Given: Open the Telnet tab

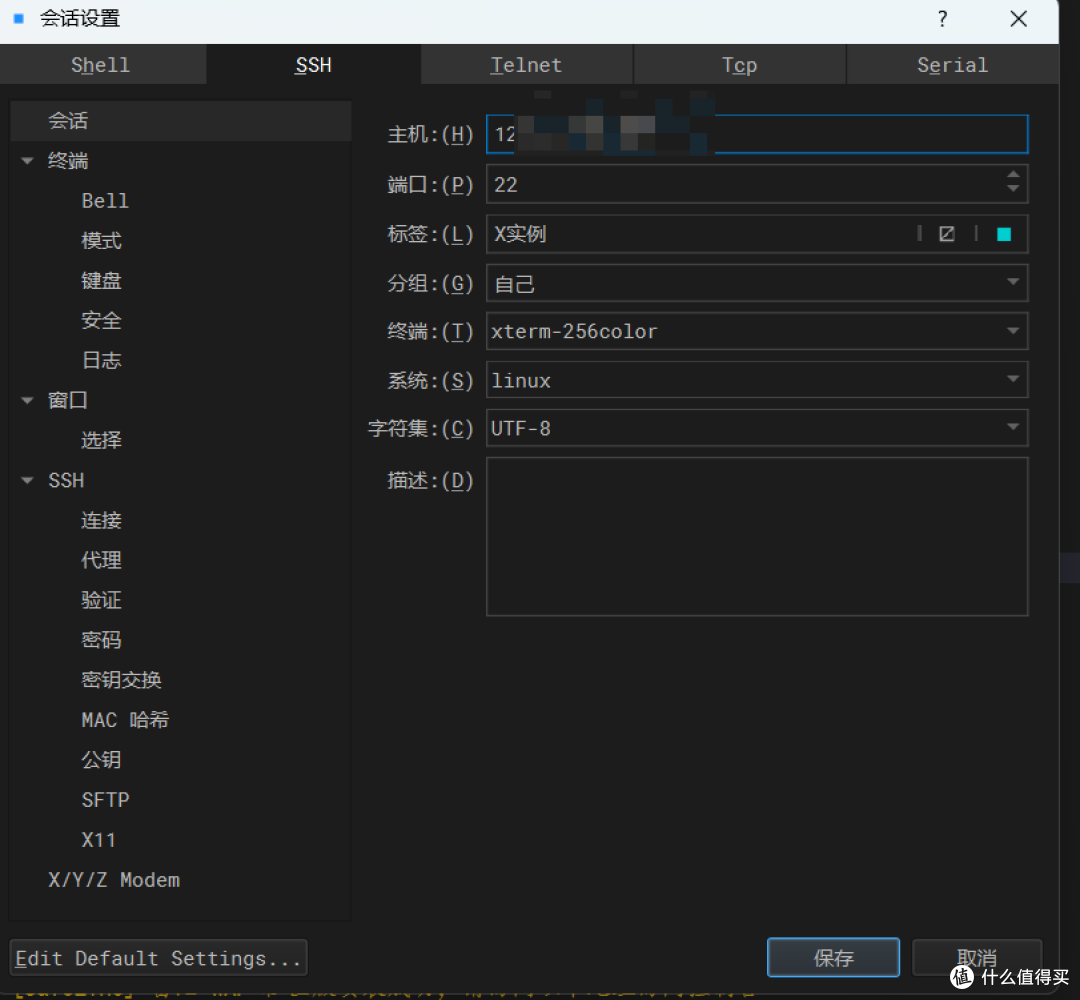Looking at the screenshot, I should pos(526,65).
